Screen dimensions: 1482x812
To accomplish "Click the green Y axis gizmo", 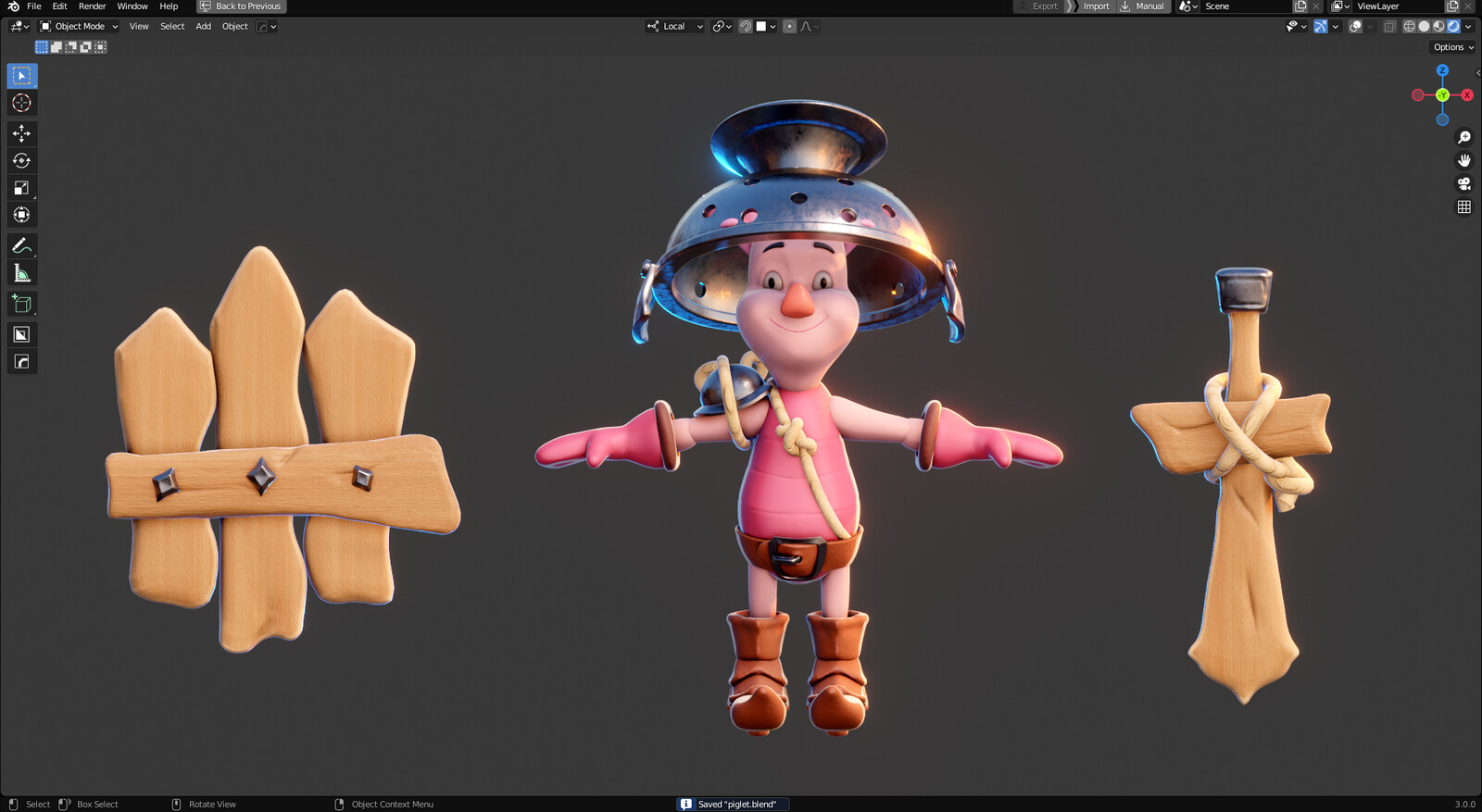I will pos(1442,95).
